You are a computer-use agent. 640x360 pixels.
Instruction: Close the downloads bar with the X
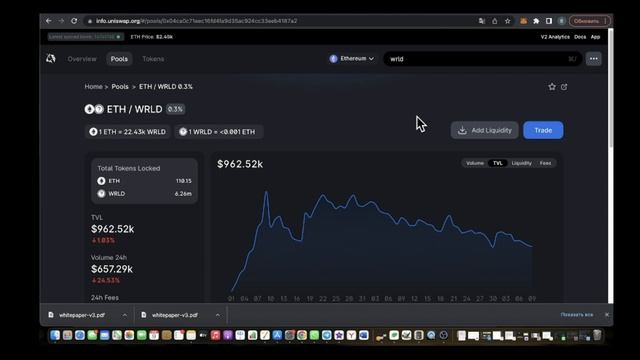point(607,315)
